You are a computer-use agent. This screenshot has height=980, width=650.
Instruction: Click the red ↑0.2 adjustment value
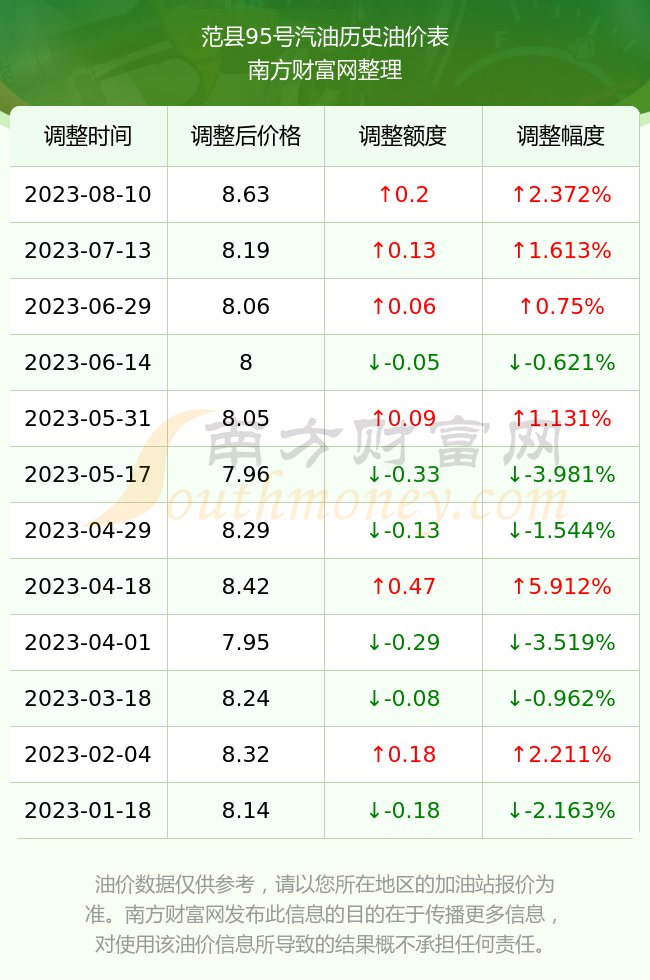click(x=403, y=194)
